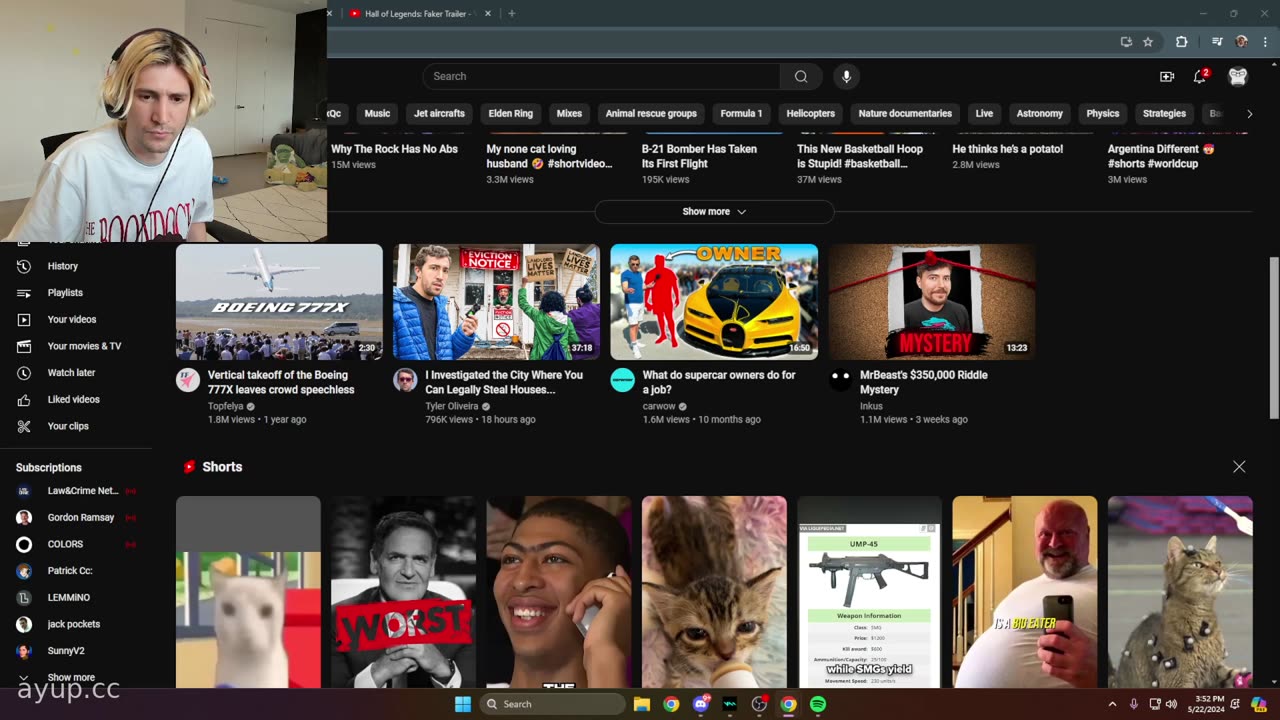The width and height of the screenshot is (1280, 720).
Task: Open MrBeast Mystery video thumbnail
Action: click(932, 302)
